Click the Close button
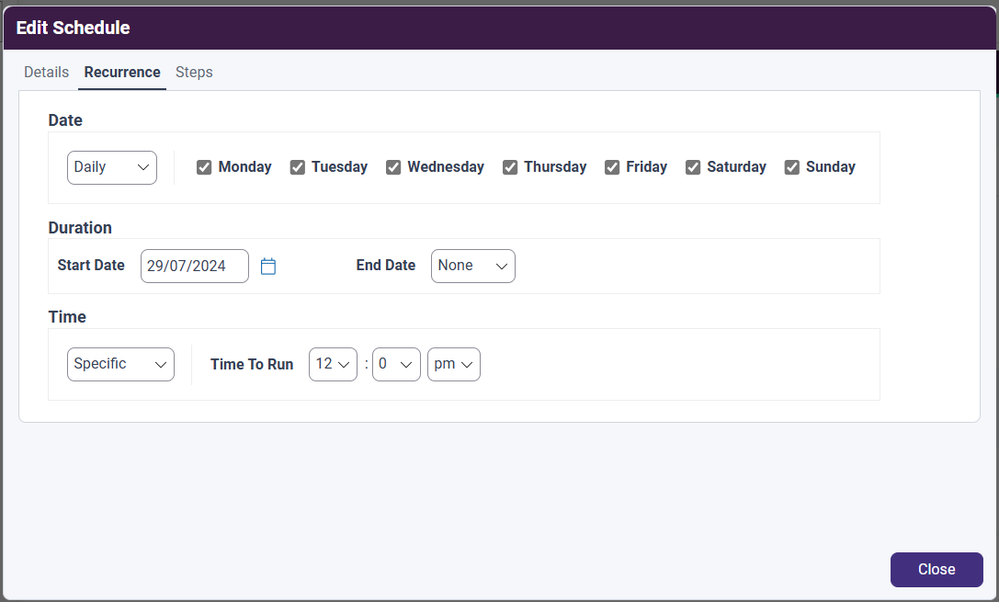This screenshot has height=602, width=999. coord(937,570)
